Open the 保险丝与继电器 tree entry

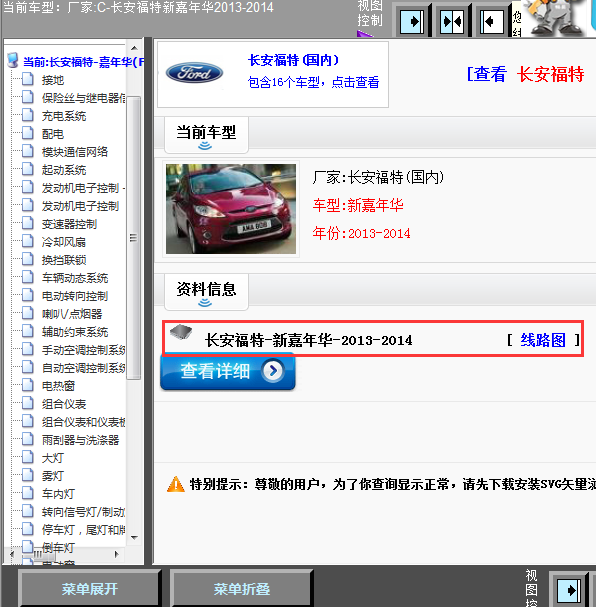pos(84,98)
